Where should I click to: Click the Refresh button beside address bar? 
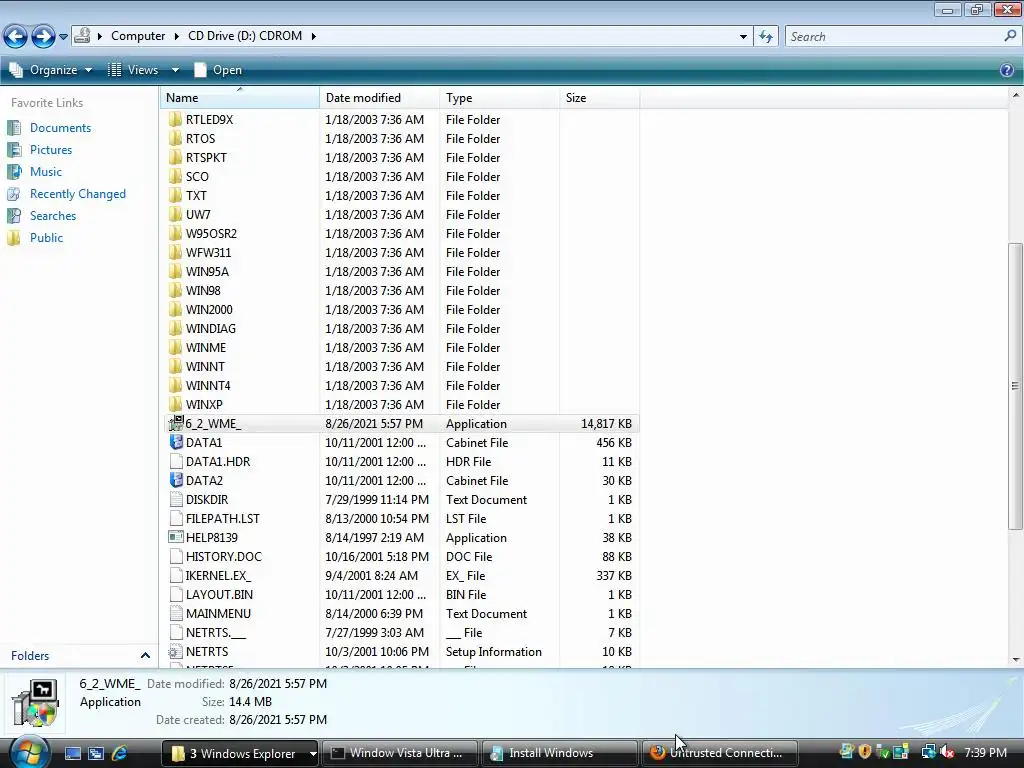click(765, 37)
